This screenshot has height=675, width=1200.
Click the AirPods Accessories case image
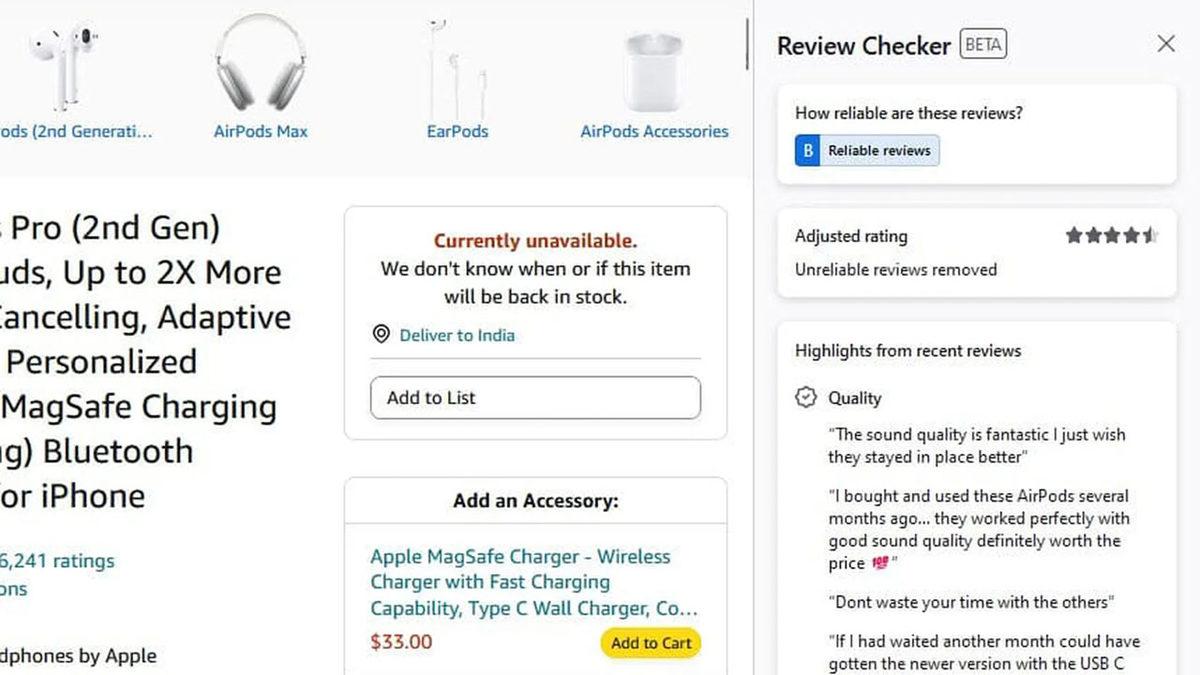(653, 70)
